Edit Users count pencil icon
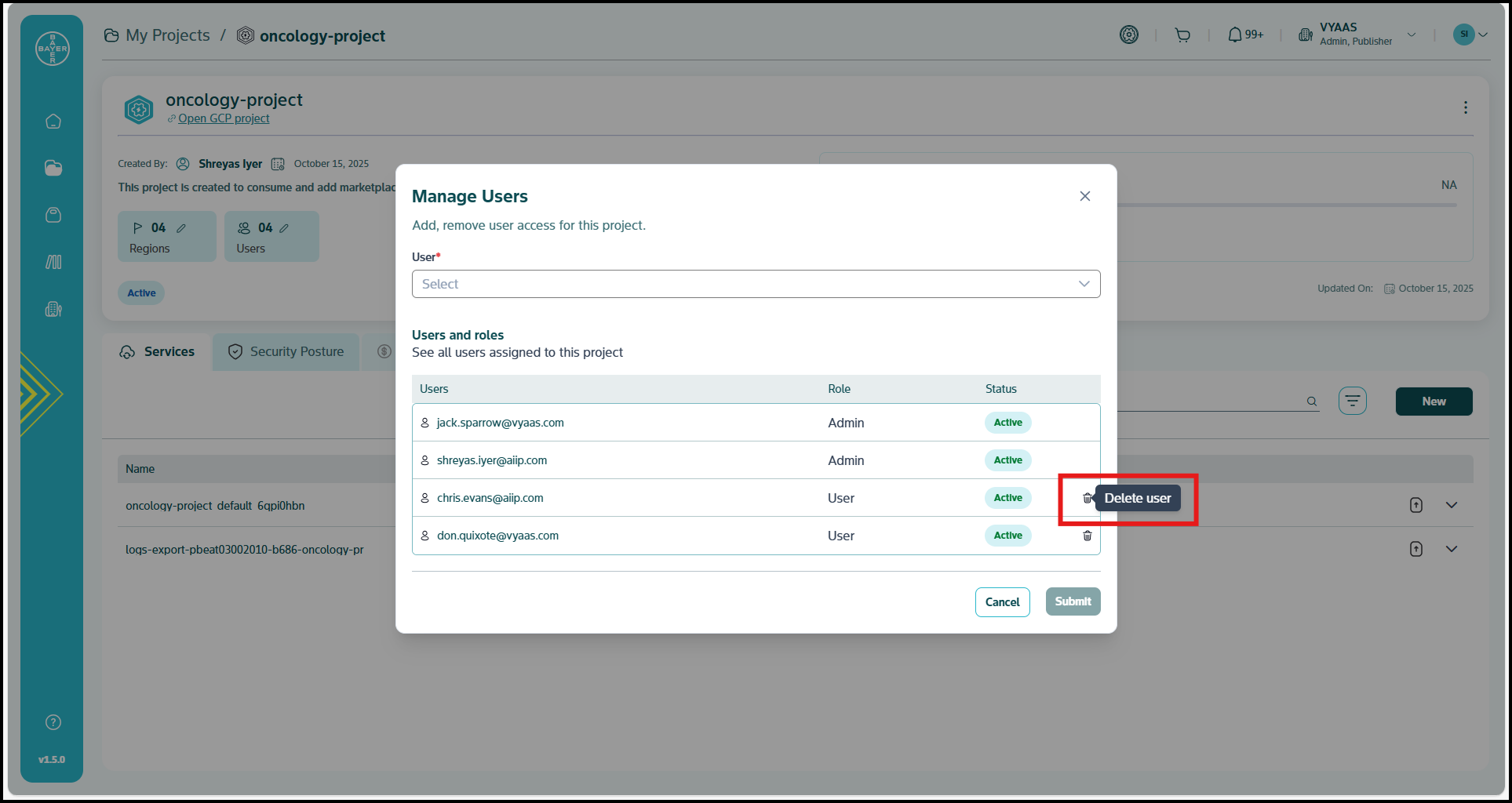The image size is (1512, 803). point(284,228)
